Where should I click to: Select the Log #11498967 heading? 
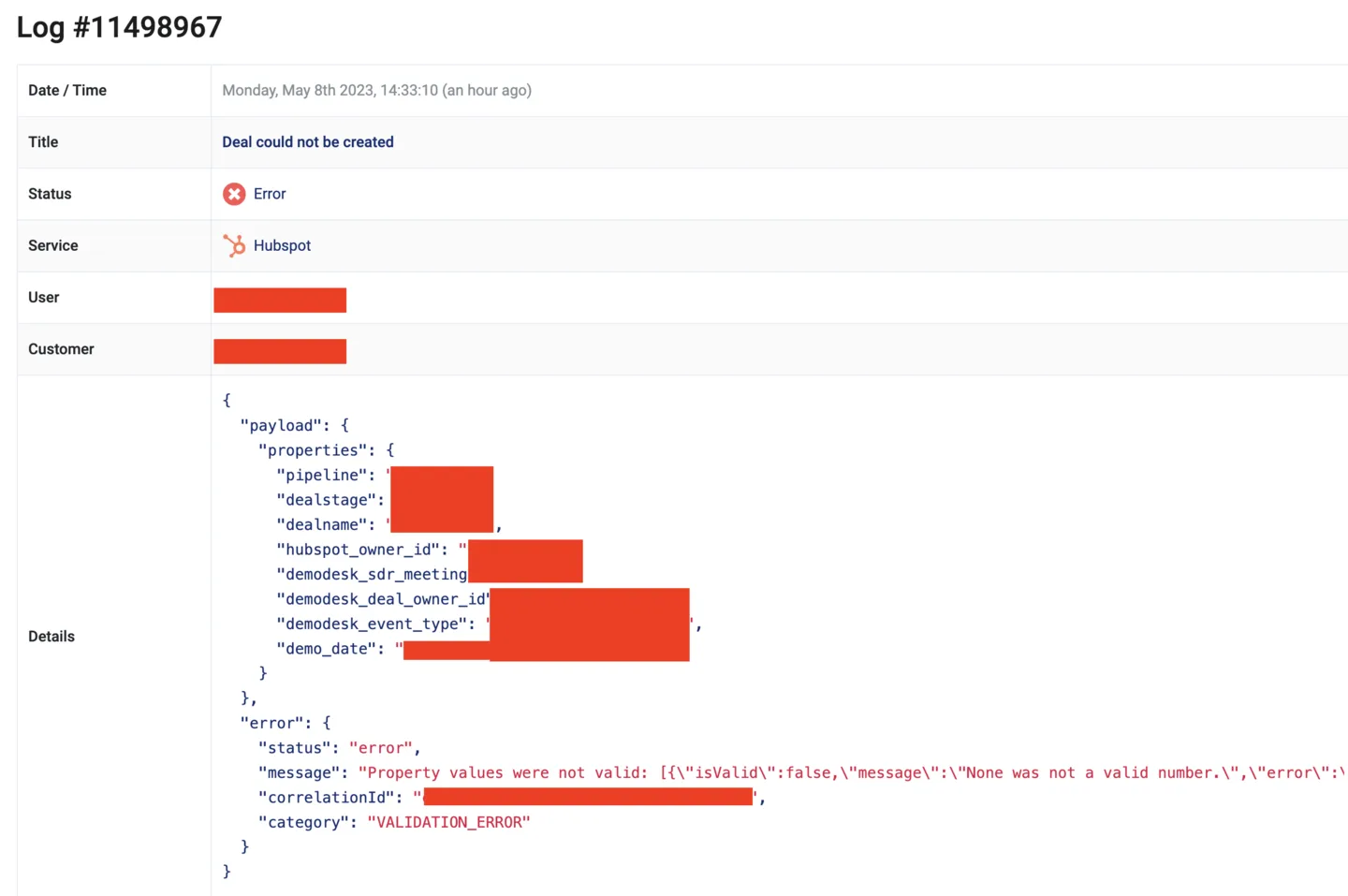point(120,27)
